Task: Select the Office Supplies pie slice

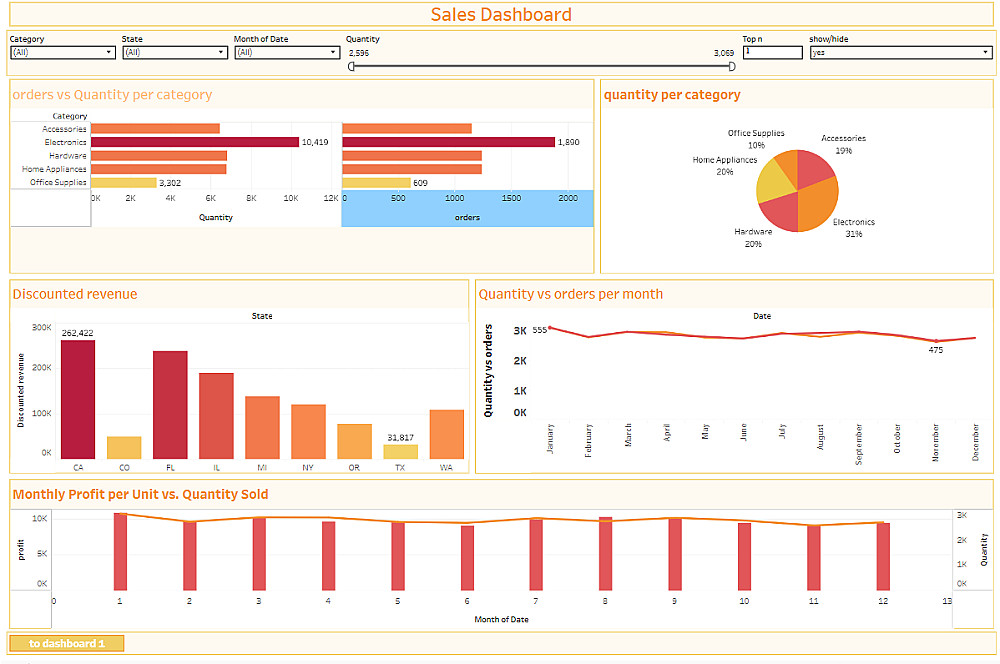Action: (x=788, y=165)
